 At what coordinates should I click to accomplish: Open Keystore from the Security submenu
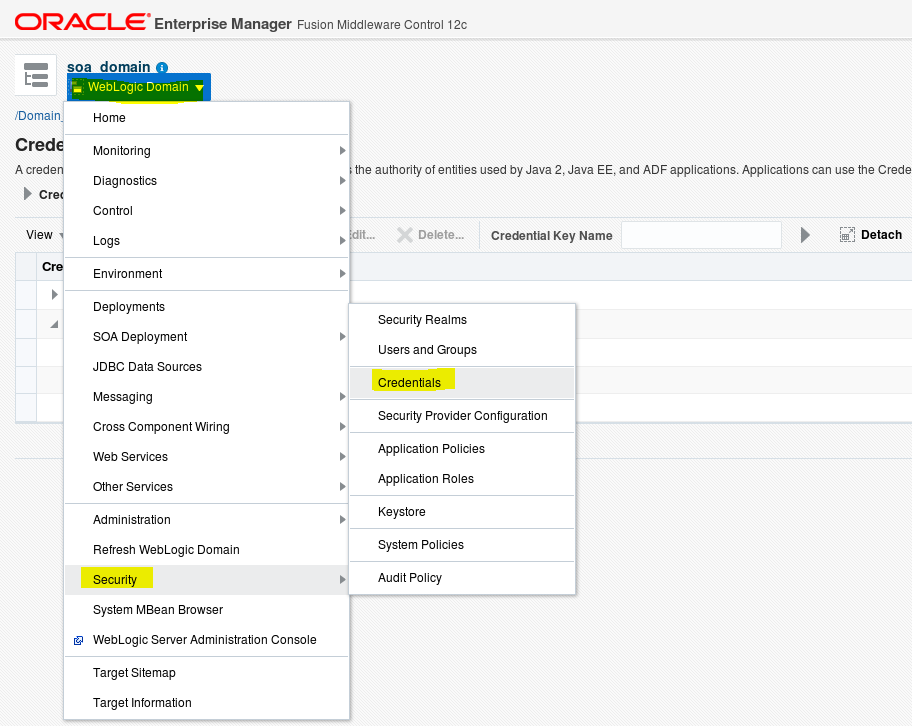coord(462,512)
